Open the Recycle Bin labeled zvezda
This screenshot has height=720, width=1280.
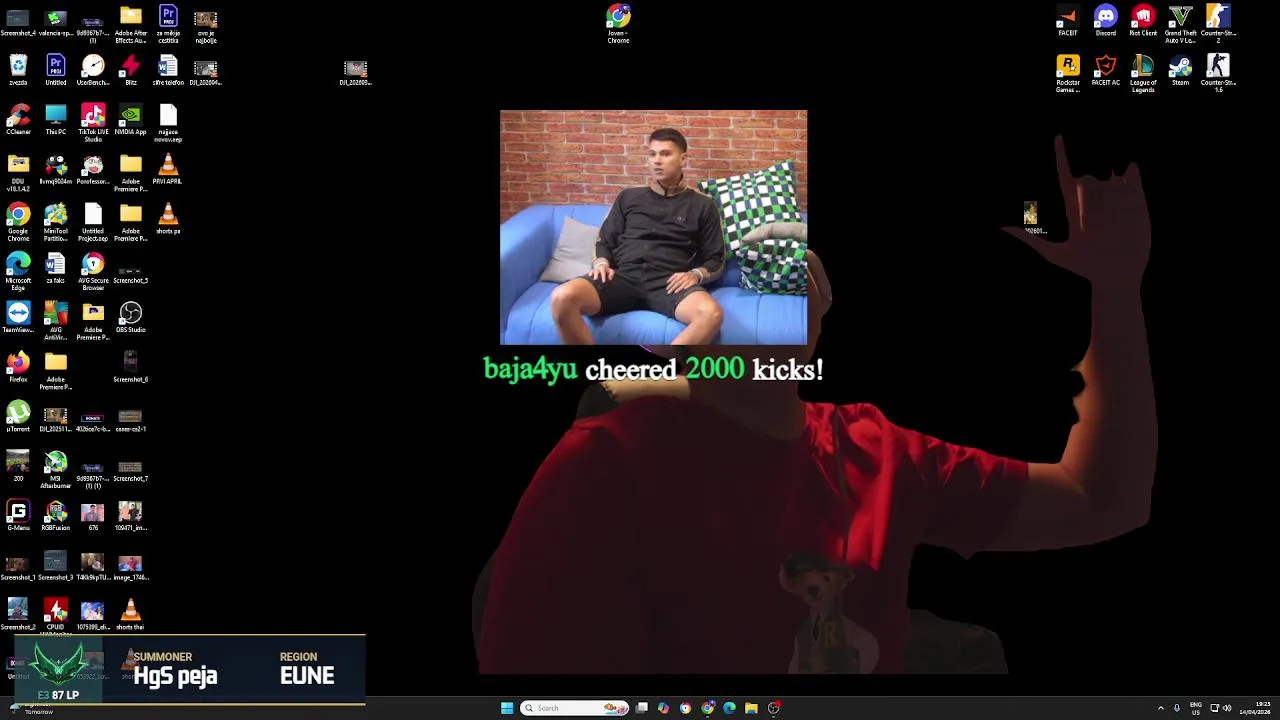coord(18,70)
